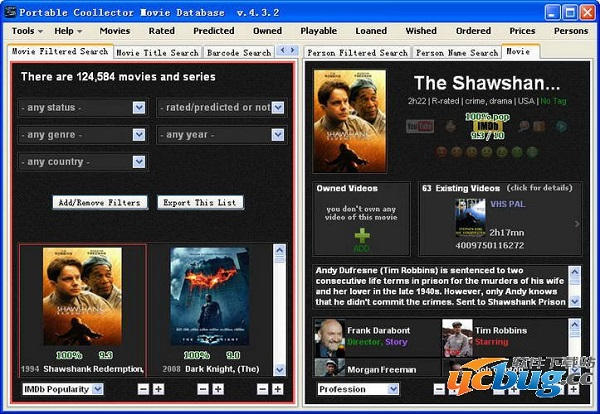Select The Dark Knight poster

(209, 297)
